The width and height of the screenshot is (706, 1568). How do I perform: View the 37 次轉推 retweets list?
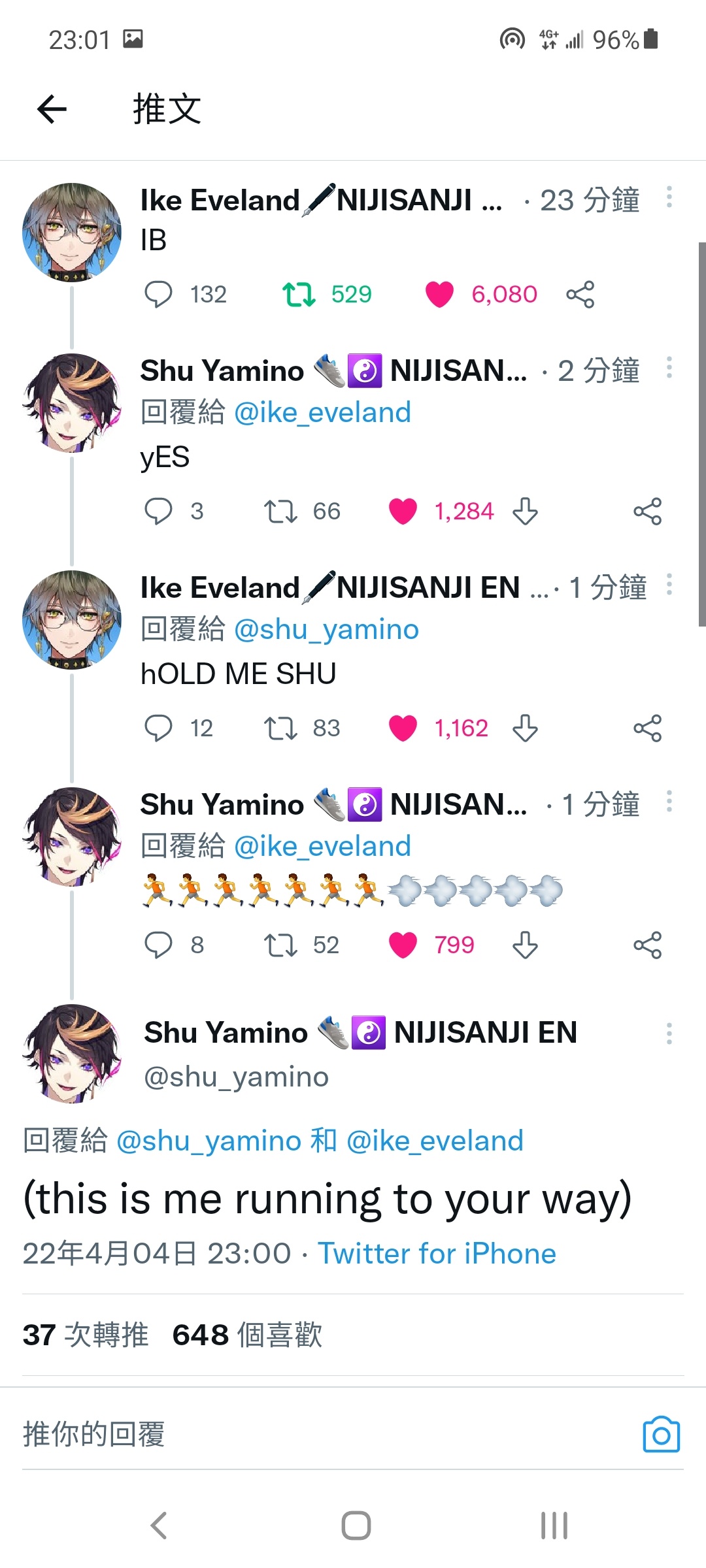86,1334
